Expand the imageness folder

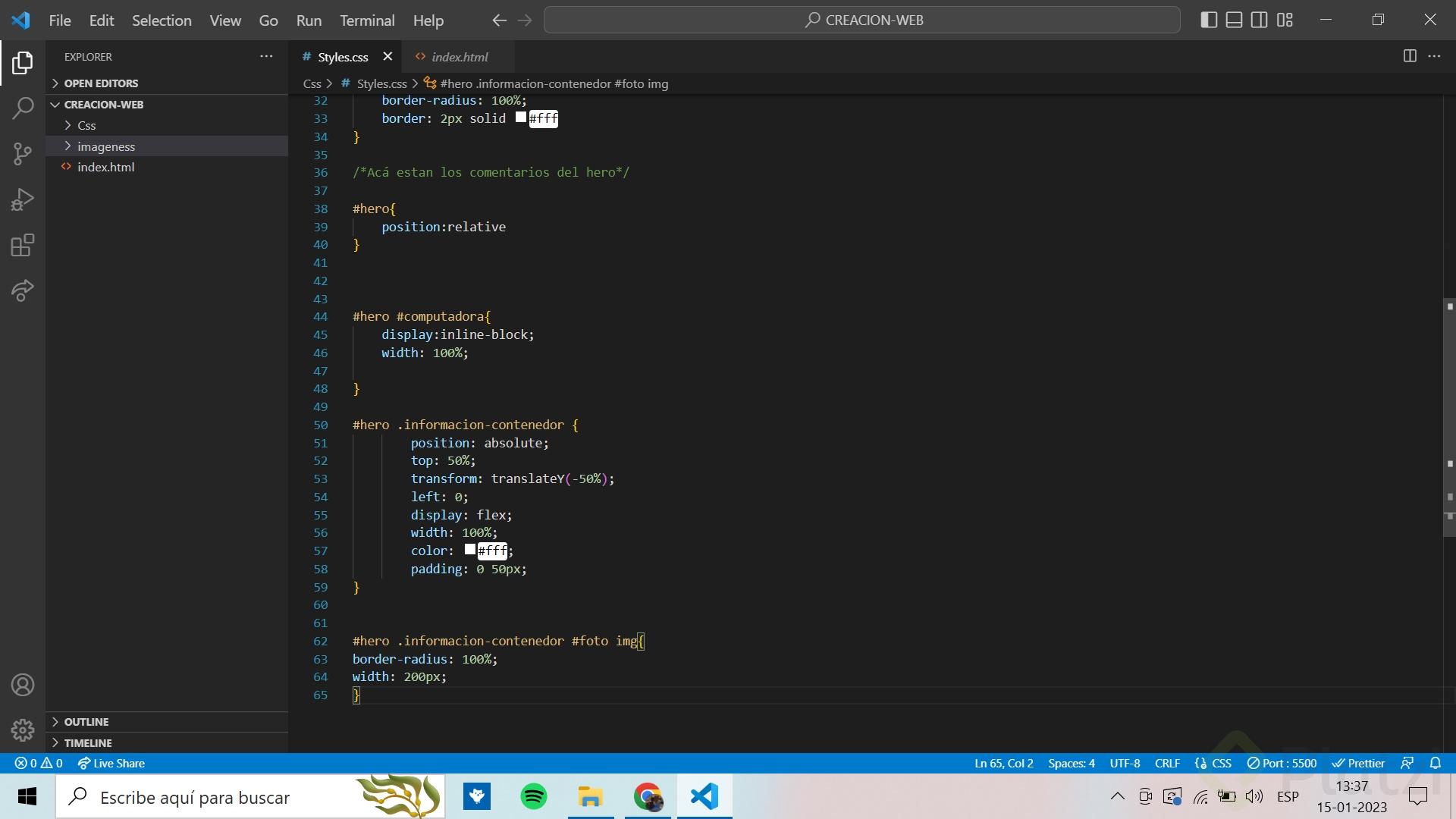pos(105,146)
